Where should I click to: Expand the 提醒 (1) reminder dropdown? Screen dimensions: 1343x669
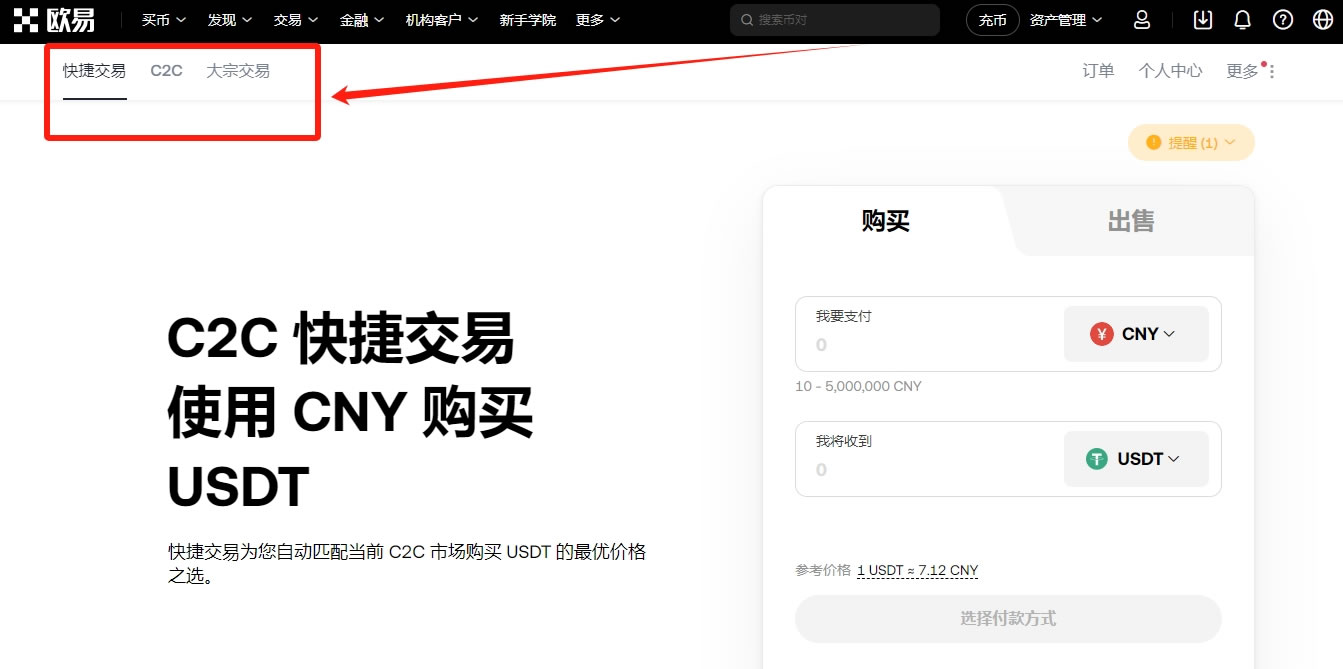[1191, 143]
